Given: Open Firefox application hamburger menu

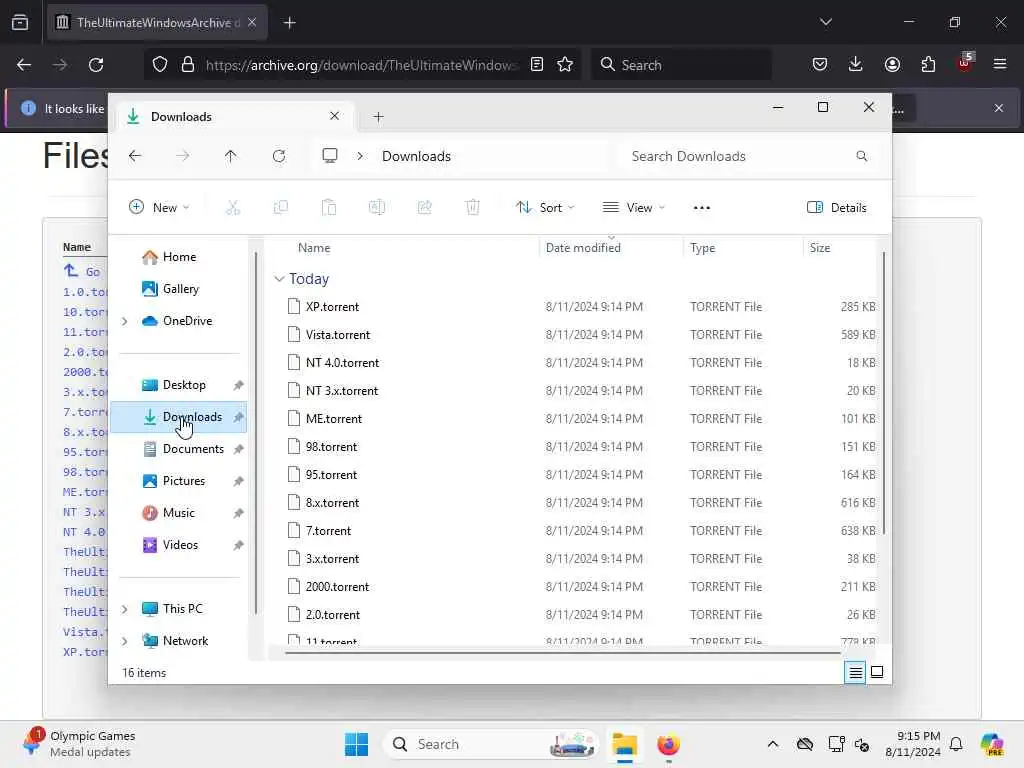Looking at the screenshot, I should click(1000, 65).
